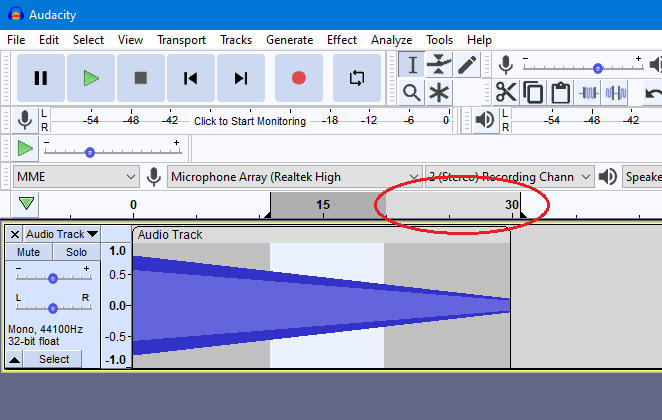Solo the Audio Track

coord(76,252)
